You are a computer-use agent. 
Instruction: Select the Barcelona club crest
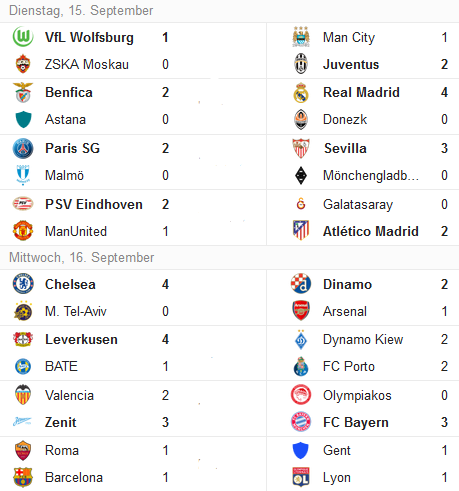[x=23, y=477]
